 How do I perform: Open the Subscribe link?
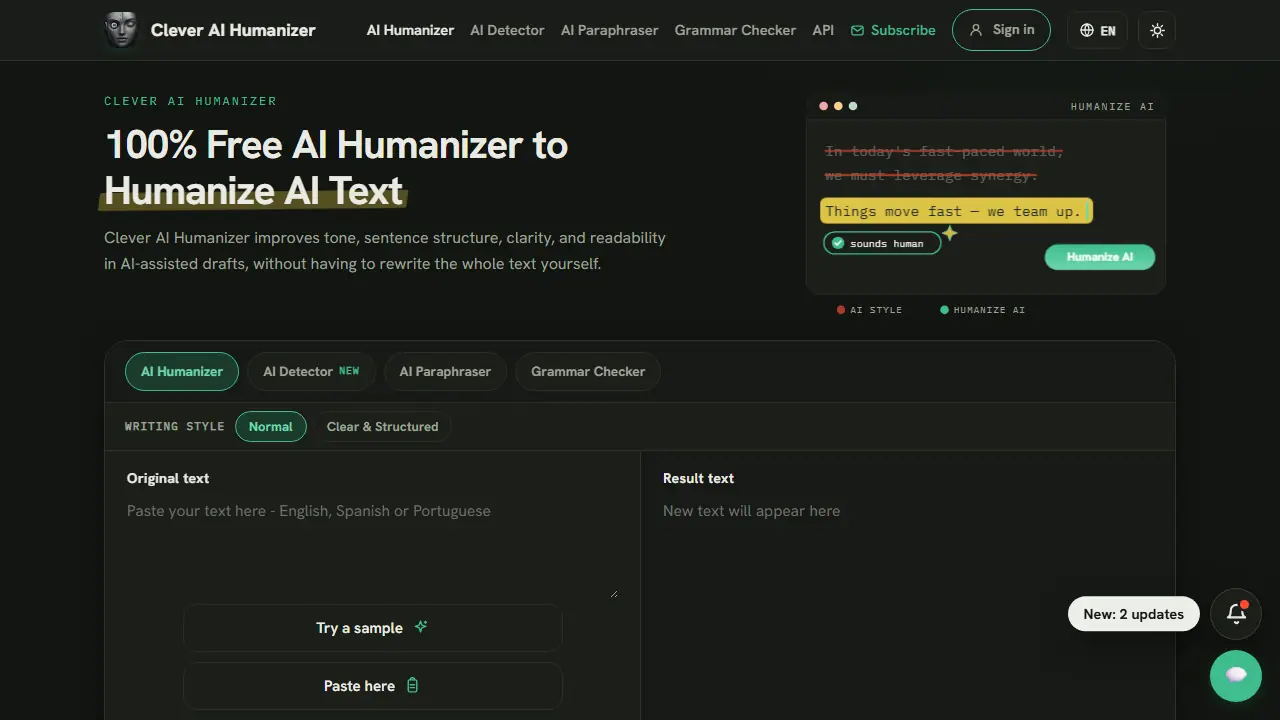pos(893,30)
